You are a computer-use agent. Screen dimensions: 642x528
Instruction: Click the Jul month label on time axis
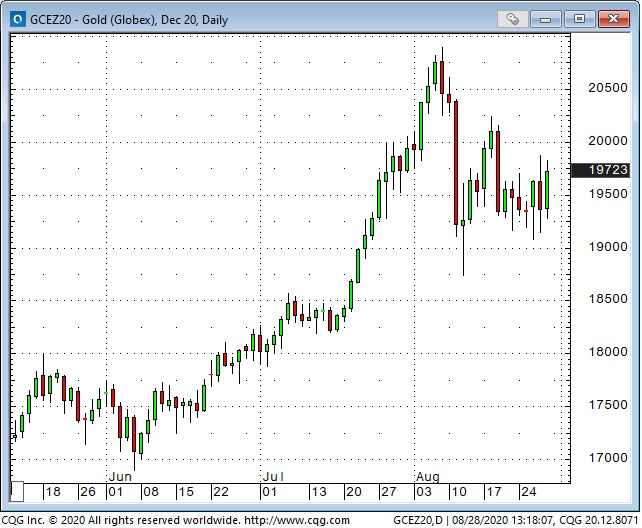[273, 477]
